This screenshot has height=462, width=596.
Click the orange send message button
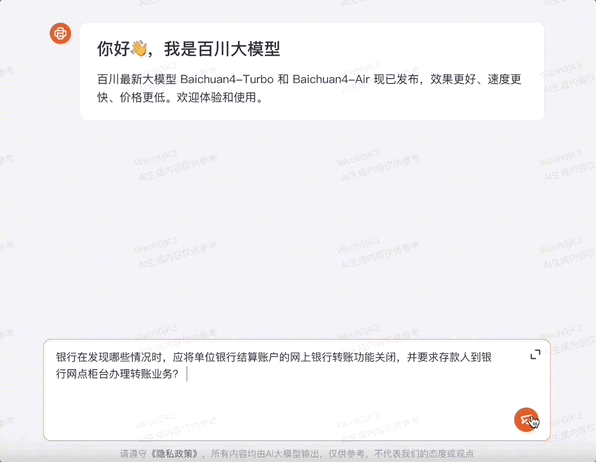526,420
